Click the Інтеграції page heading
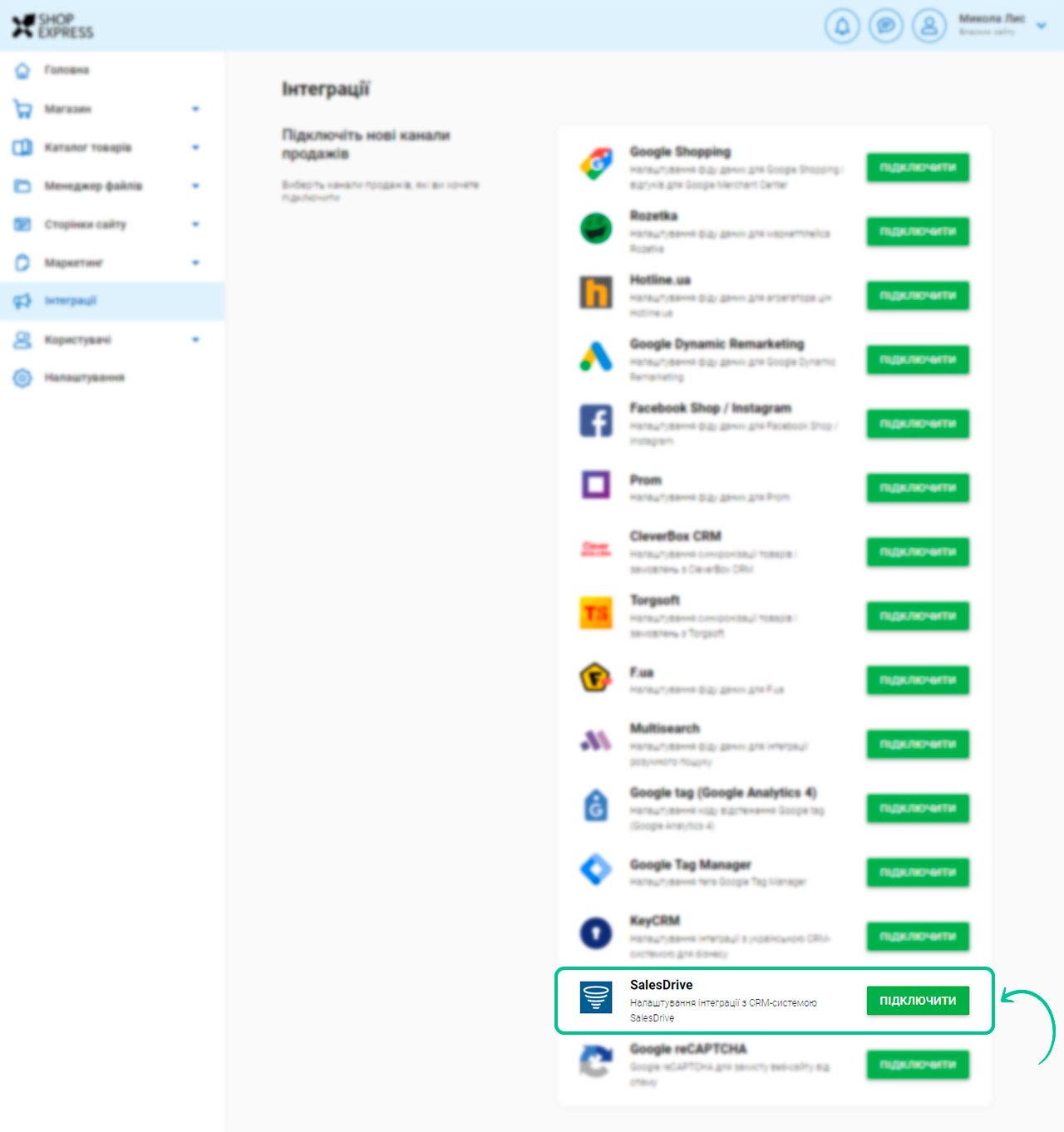1064x1132 pixels. tap(326, 89)
